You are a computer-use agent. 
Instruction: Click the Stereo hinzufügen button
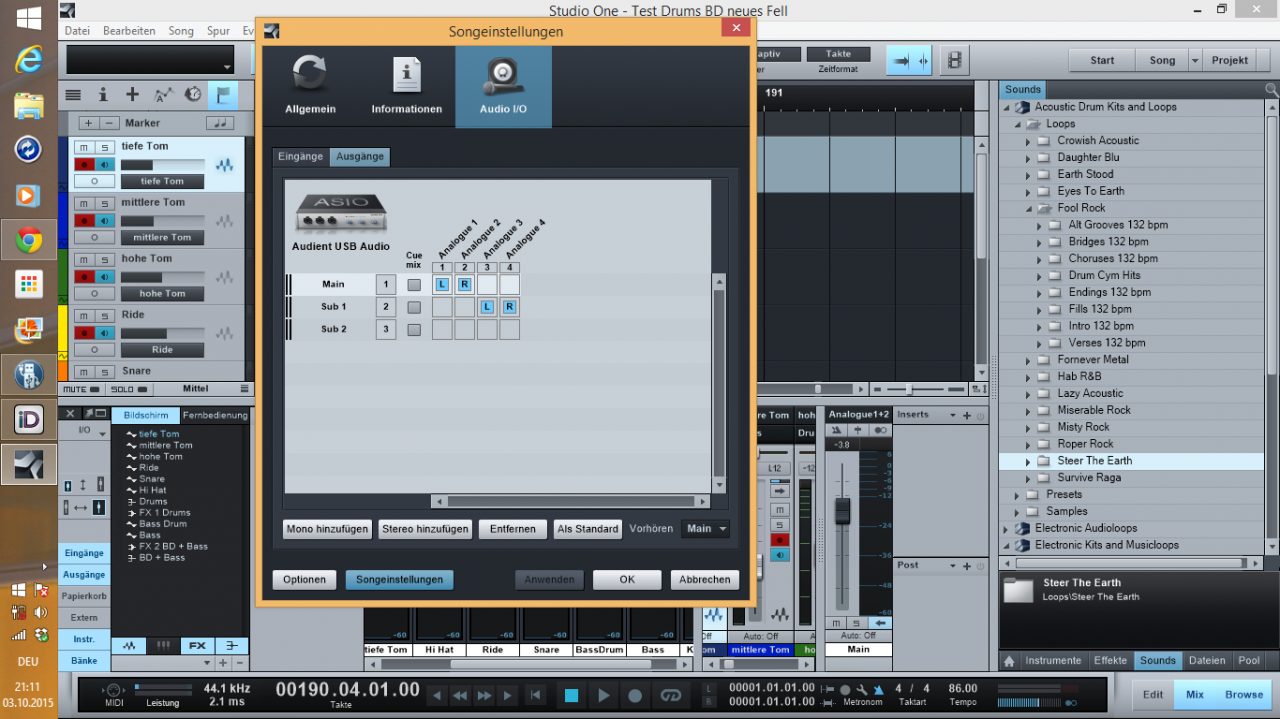pyautogui.click(x=425, y=529)
